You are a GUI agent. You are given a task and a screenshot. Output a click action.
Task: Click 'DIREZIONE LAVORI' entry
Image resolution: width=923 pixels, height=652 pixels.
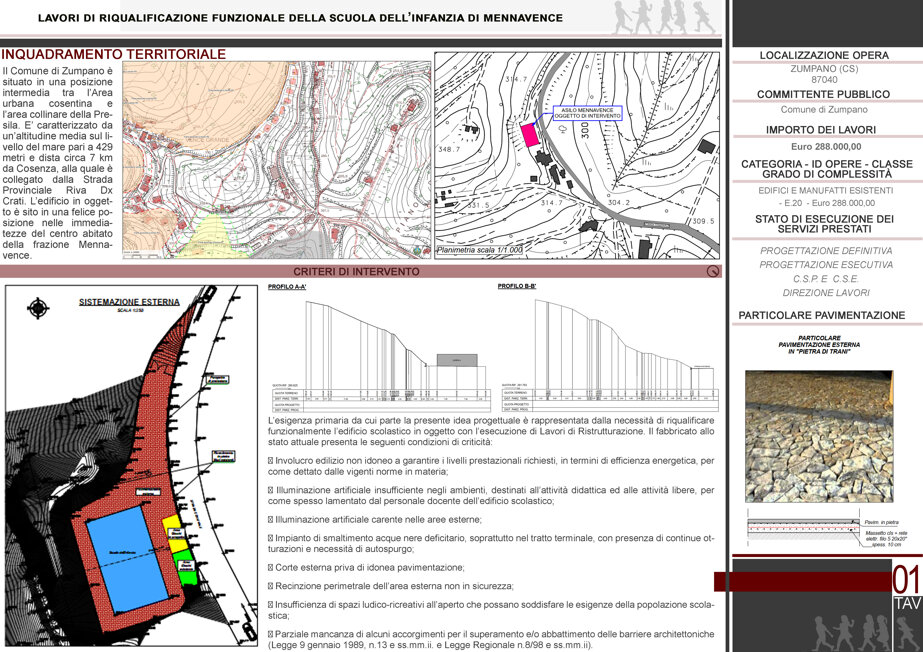point(826,293)
